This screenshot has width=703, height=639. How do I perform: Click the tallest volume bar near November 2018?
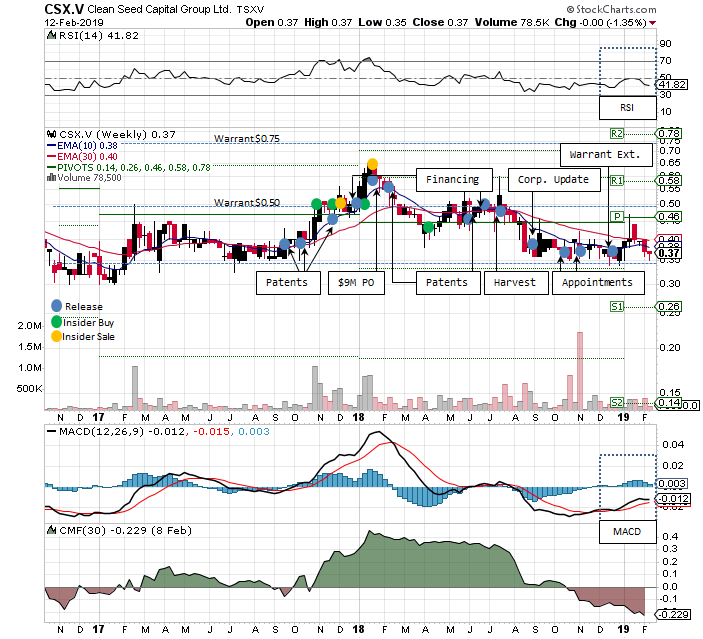[580, 371]
